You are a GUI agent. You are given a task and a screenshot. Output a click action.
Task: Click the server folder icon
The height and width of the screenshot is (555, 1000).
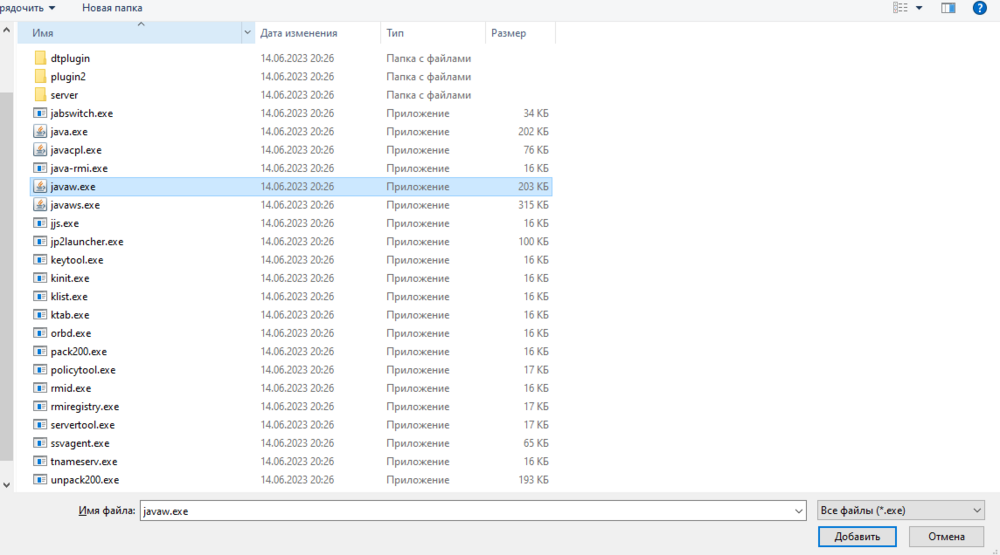pyautogui.click(x=40, y=95)
